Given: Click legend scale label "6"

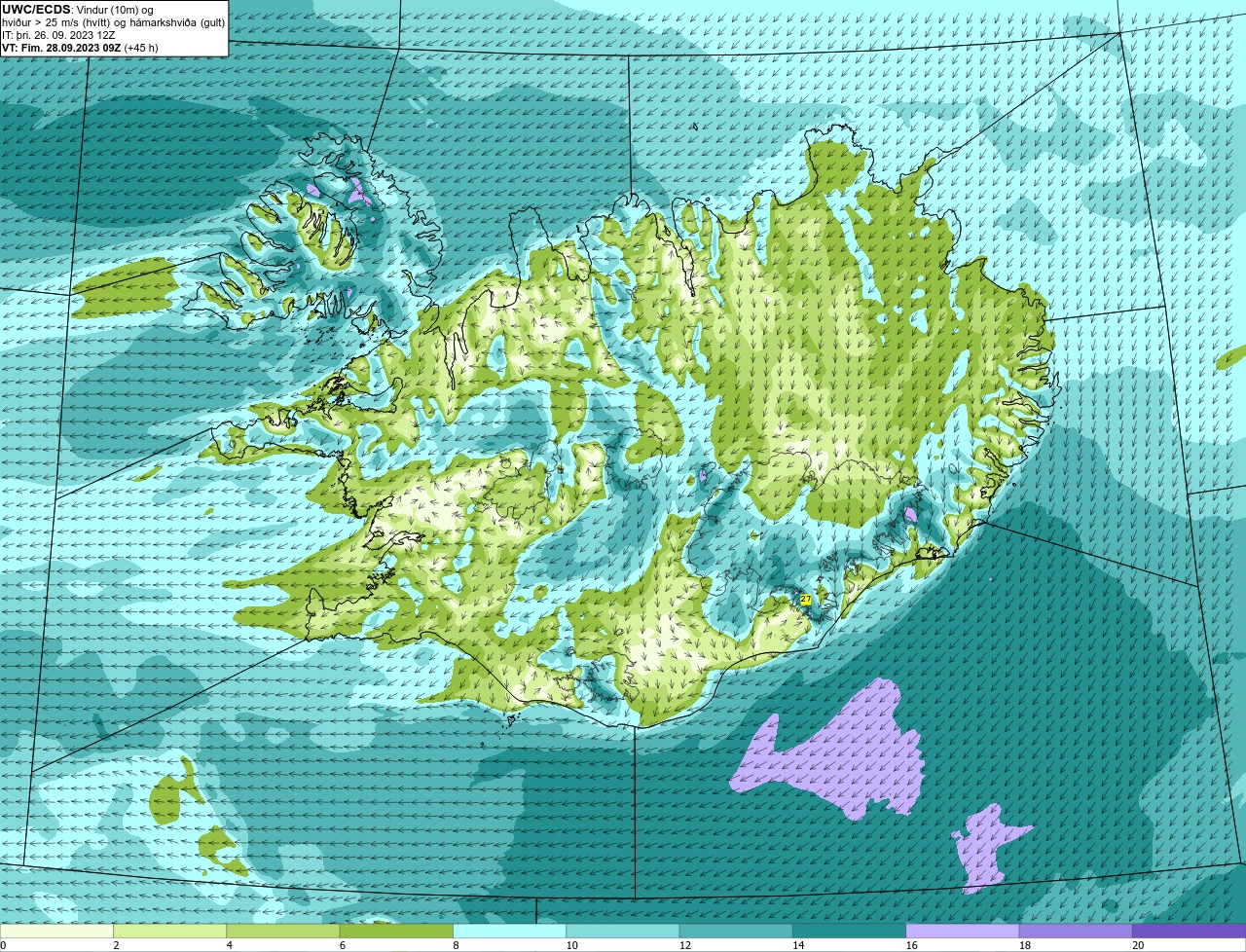Looking at the screenshot, I should (343, 945).
